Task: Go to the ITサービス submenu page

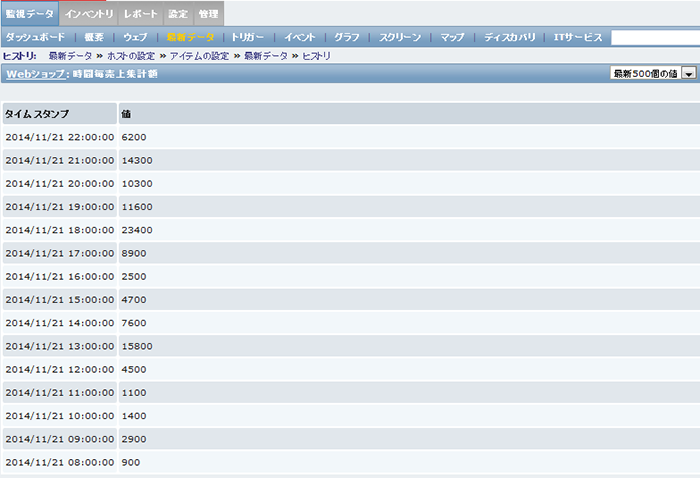Action: (578, 37)
